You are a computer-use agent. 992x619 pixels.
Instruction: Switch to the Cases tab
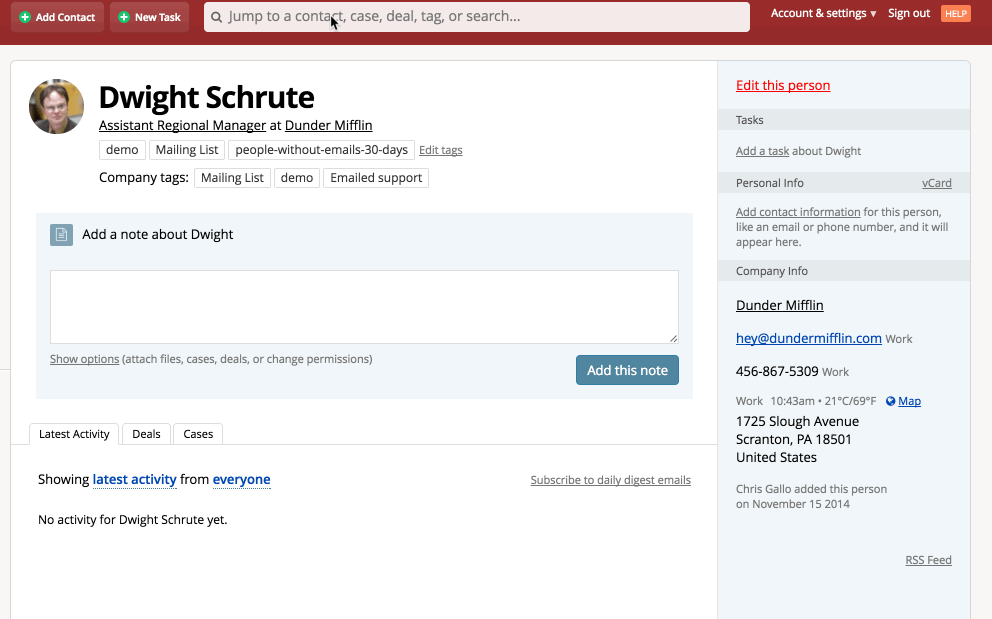point(198,434)
